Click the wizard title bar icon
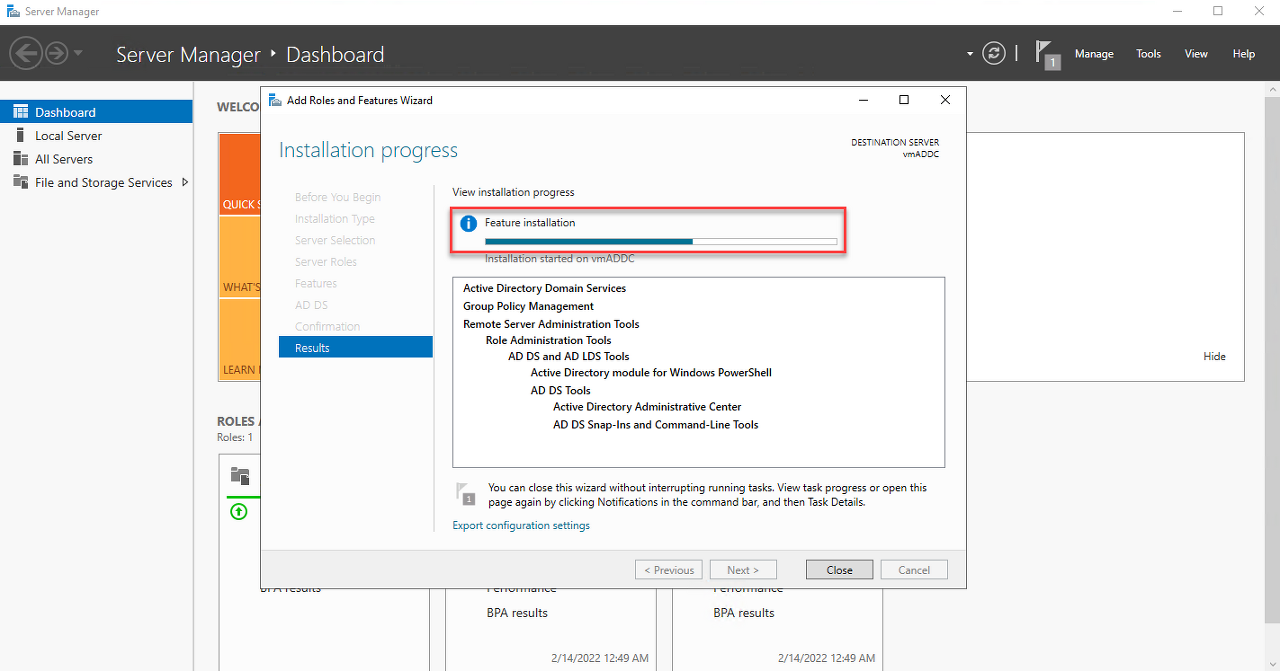 (274, 100)
